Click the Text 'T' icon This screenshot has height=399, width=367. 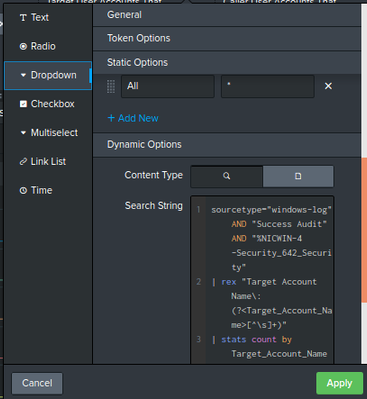[x=23, y=18]
